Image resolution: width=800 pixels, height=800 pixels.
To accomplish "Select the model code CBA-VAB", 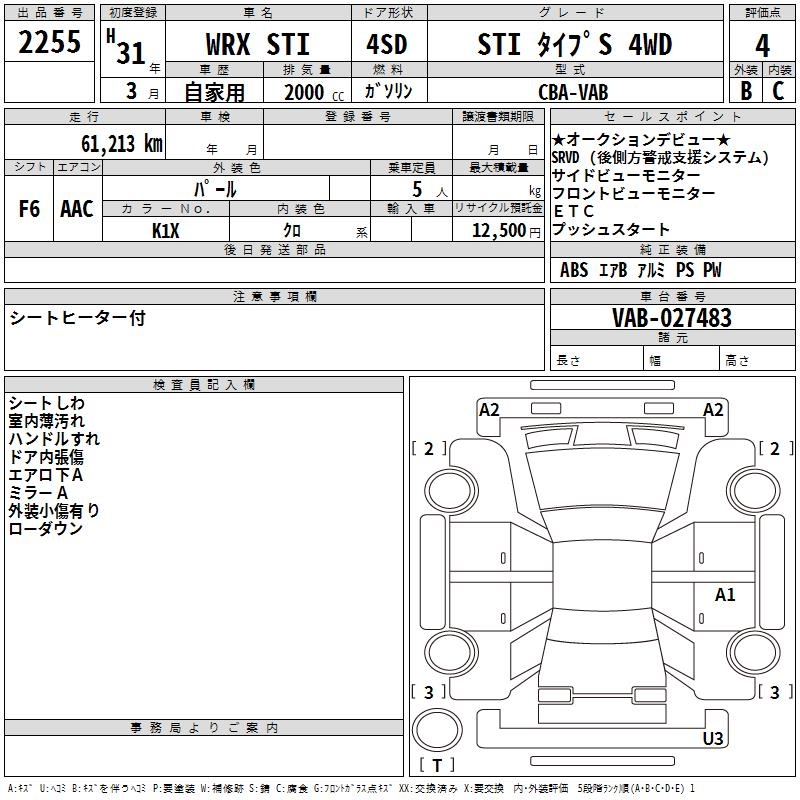I will 570,91.
